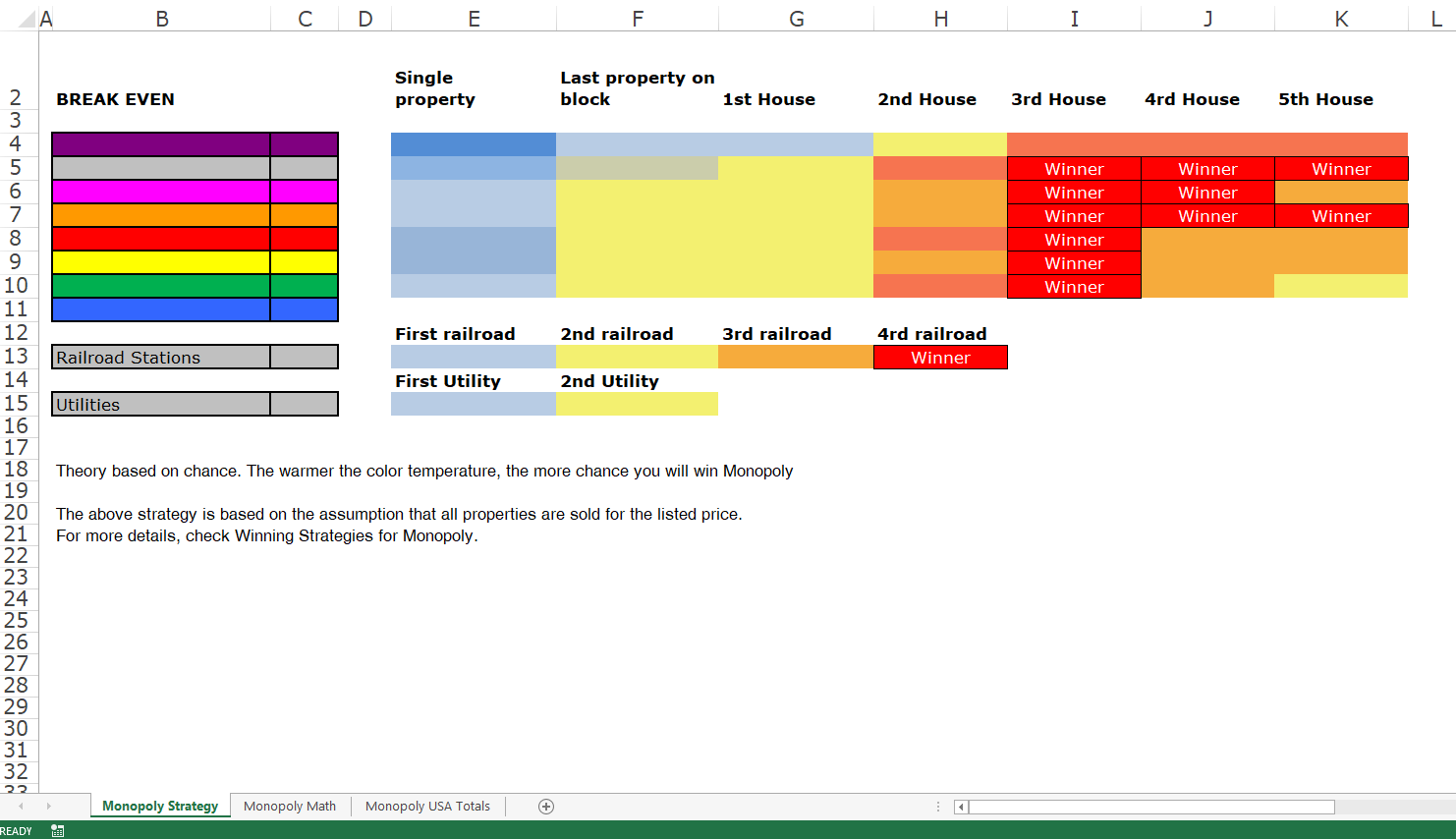Image resolution: width=1456 pixels, height=839 pixels.
Task: Select column J header
Action: (x=1207, y=19)
